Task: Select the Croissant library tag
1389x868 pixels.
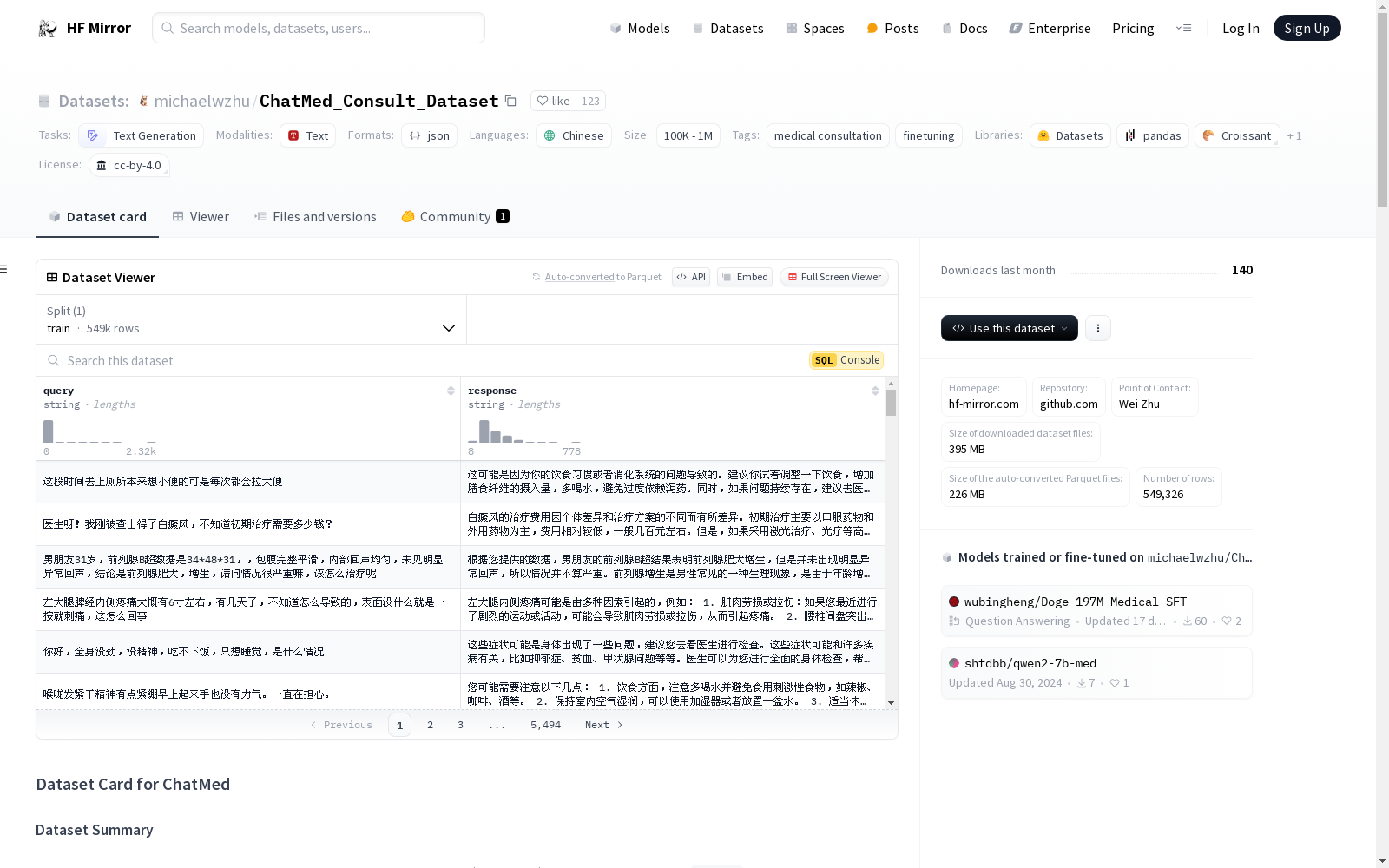Action: [1237, 135]
